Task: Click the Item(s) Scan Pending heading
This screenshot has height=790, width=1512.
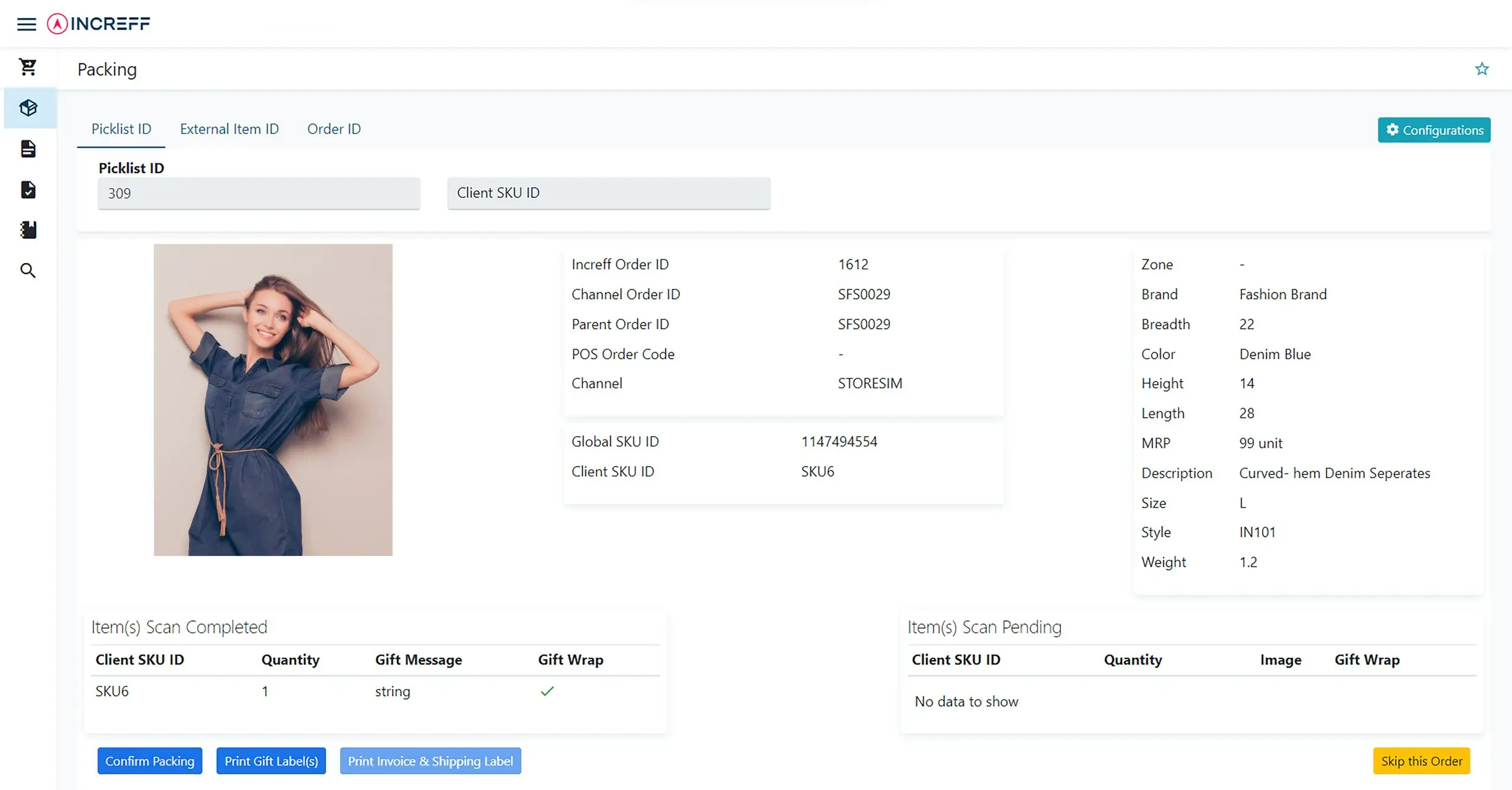Action: tap(984, 627)
